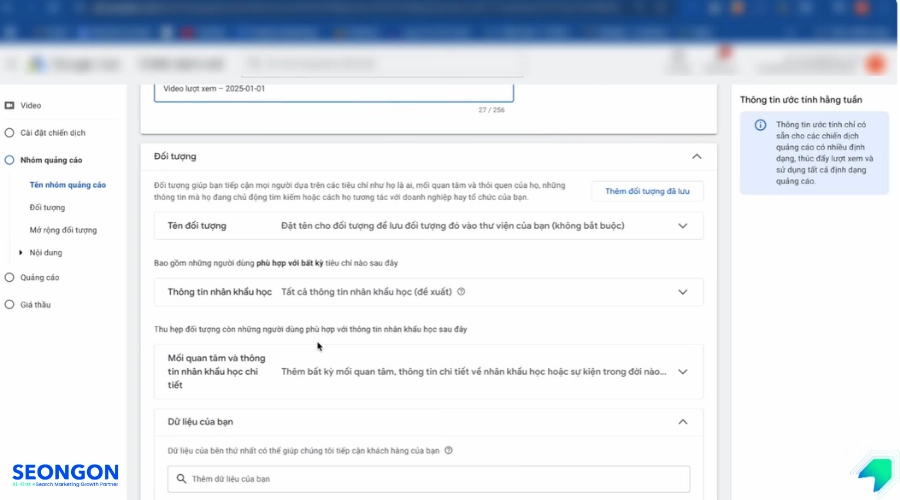This screenshot has width=900, height=500.
Task: Click the search magnifier in data field
Action: 181,479
